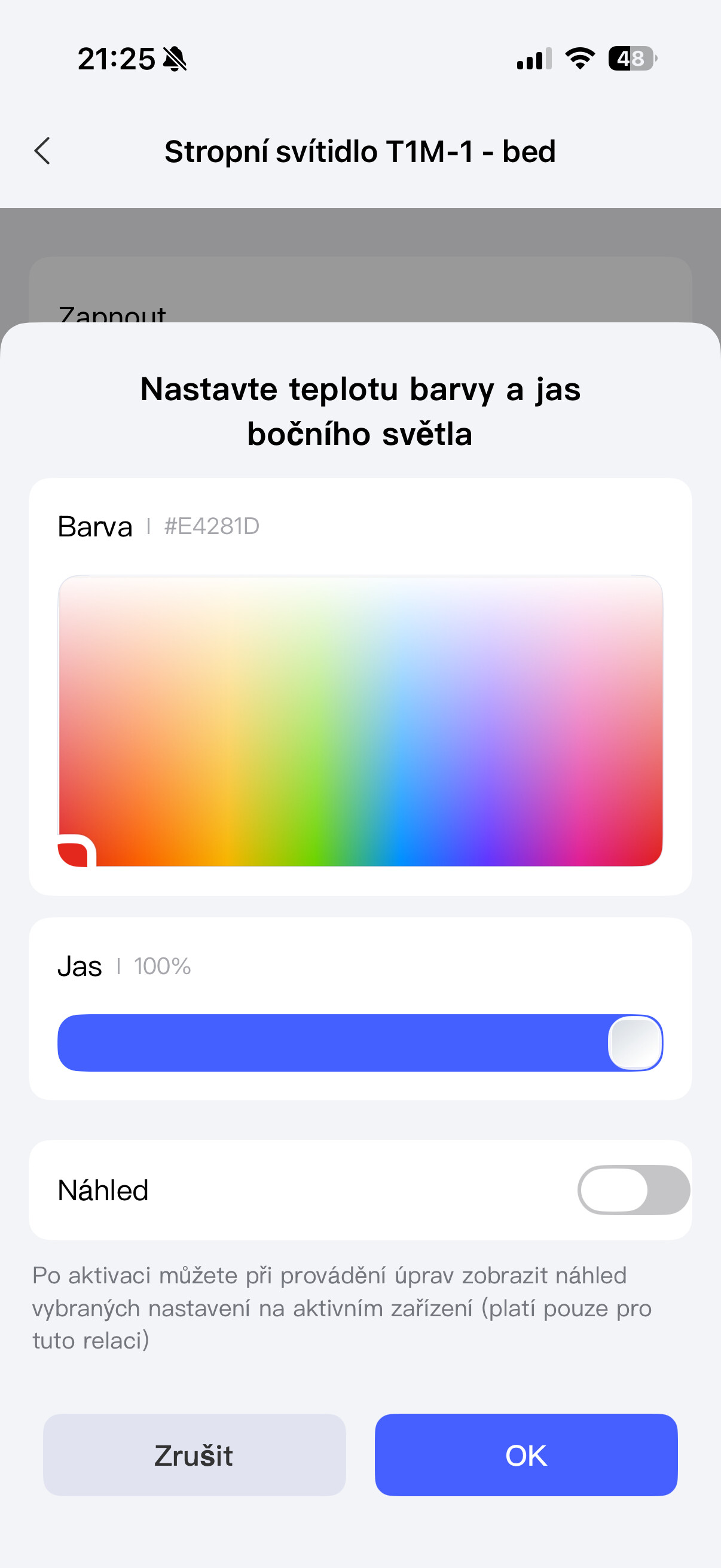Screen dimensions: 721x1568
Task: Toggle the Náhled preview switch
Action: click(x=633, y=1190)
